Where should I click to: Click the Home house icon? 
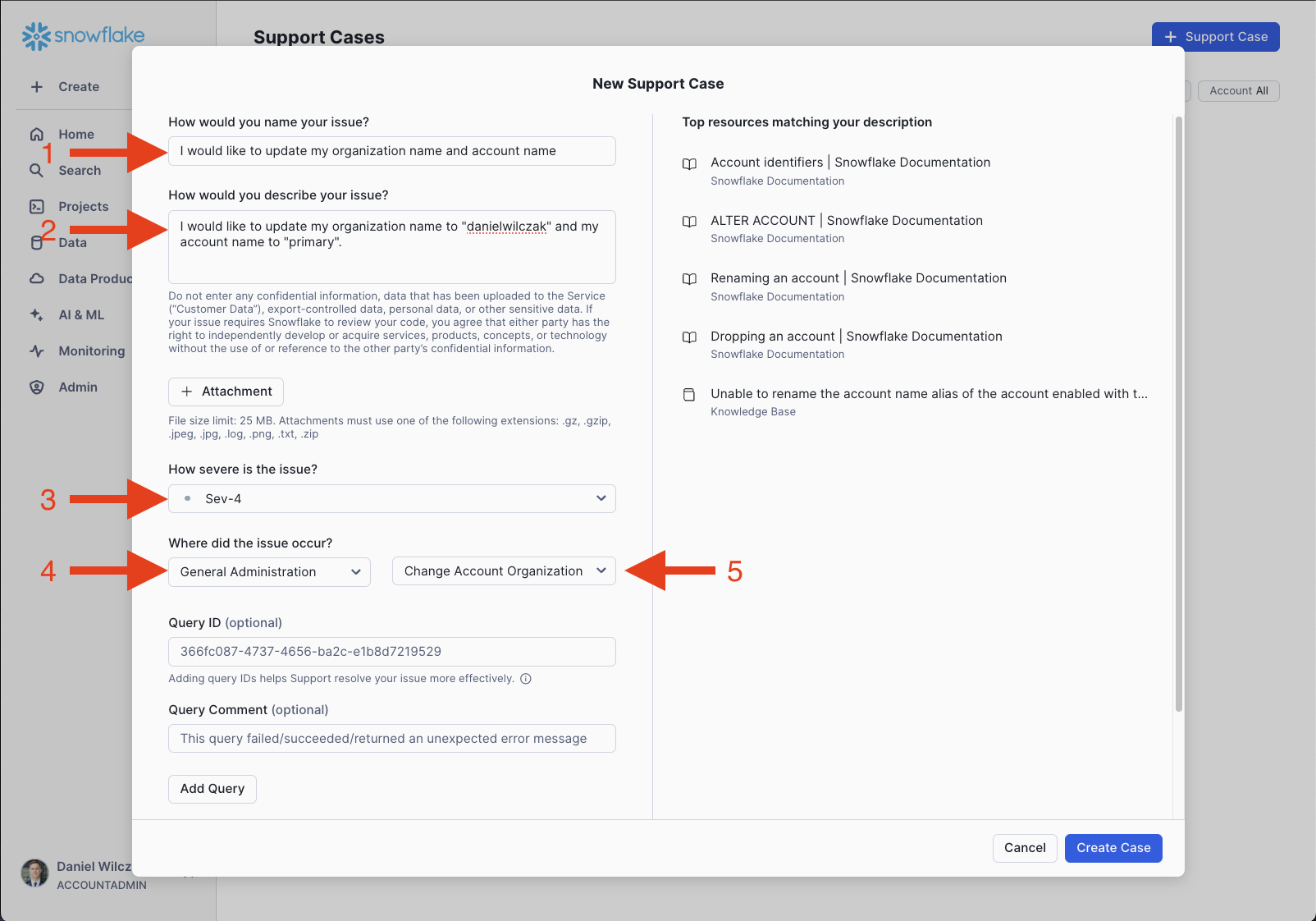[37, 135]
